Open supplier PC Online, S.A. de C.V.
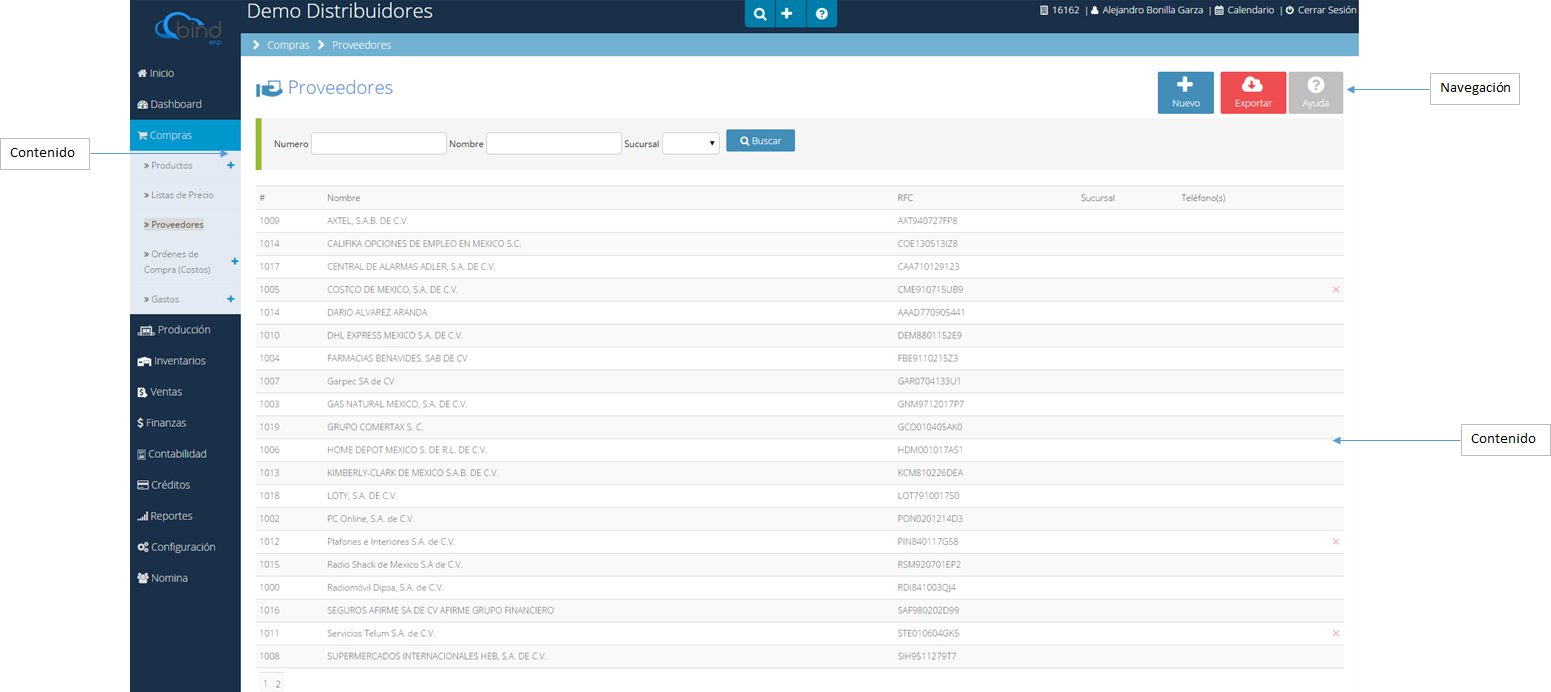 pos(370,519)
